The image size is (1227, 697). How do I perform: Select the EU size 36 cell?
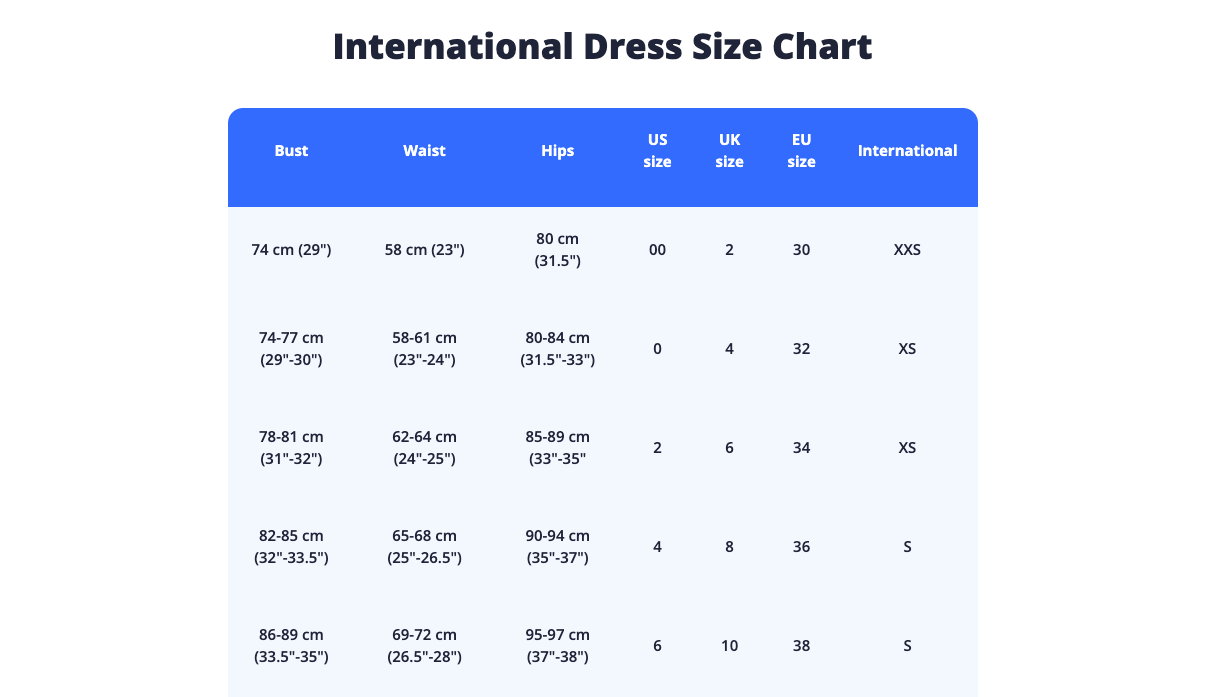coord(801,547)
